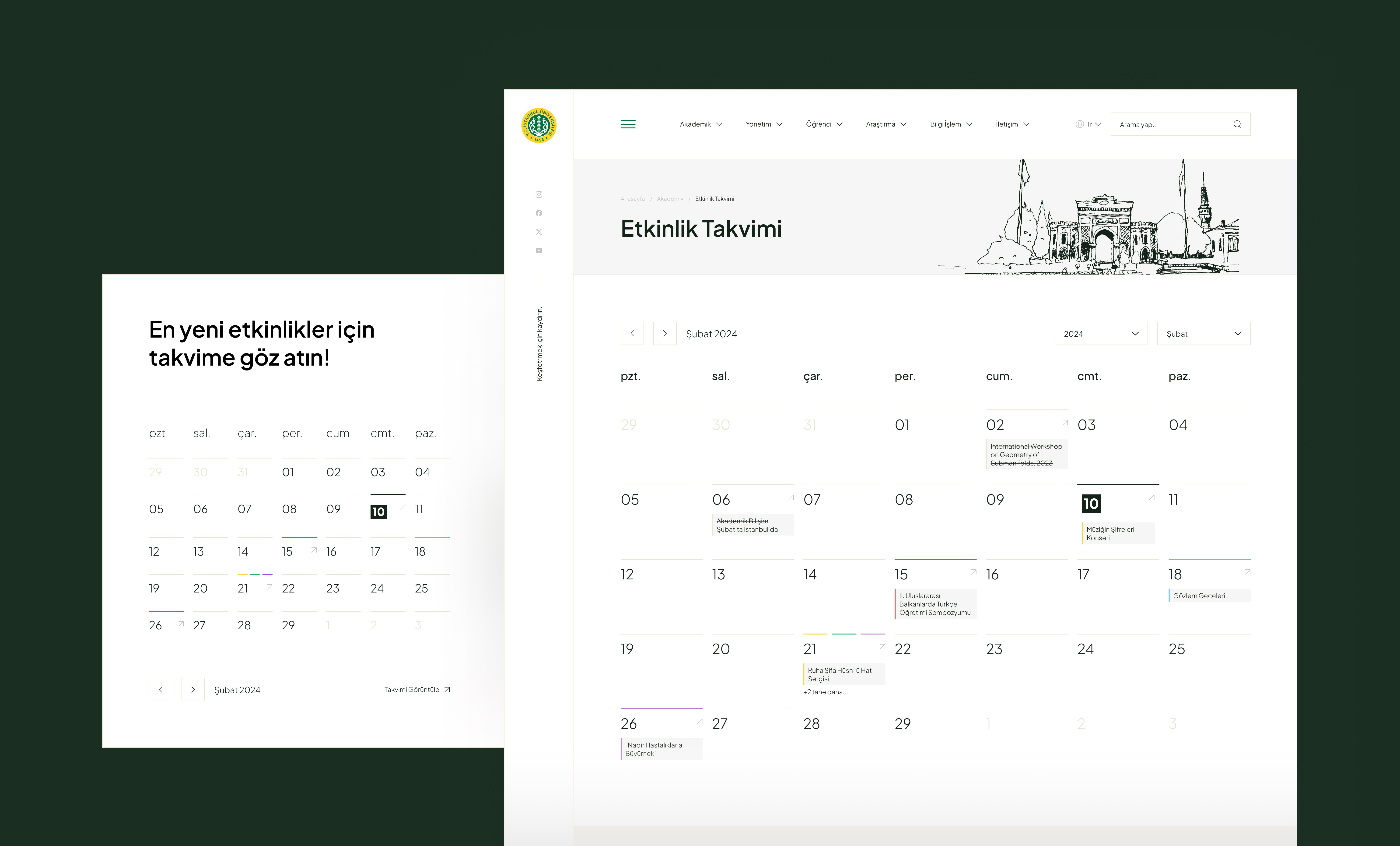Click arrow icon on day 06 in main calendar

click(x=791, y=497)
